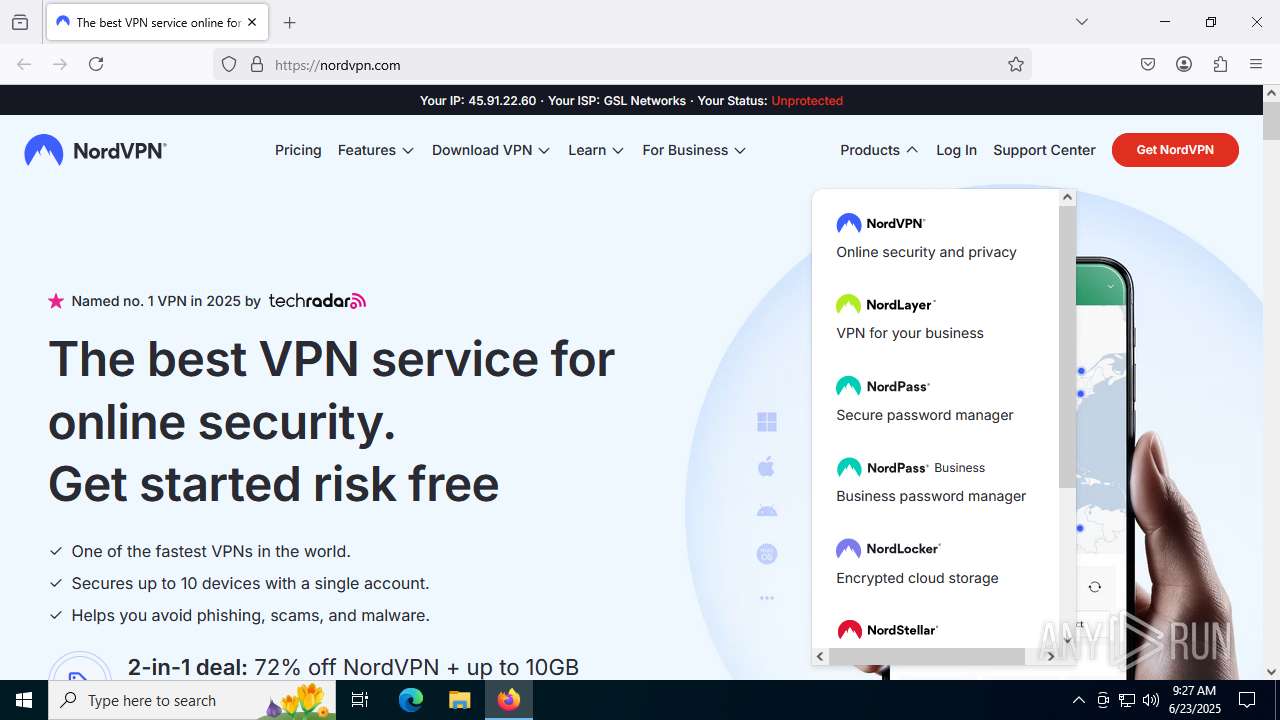The height and width of the screenshot is (720, 1280).
Task: Open the Extensions puzzle icon
Action: coord(1220,64)
